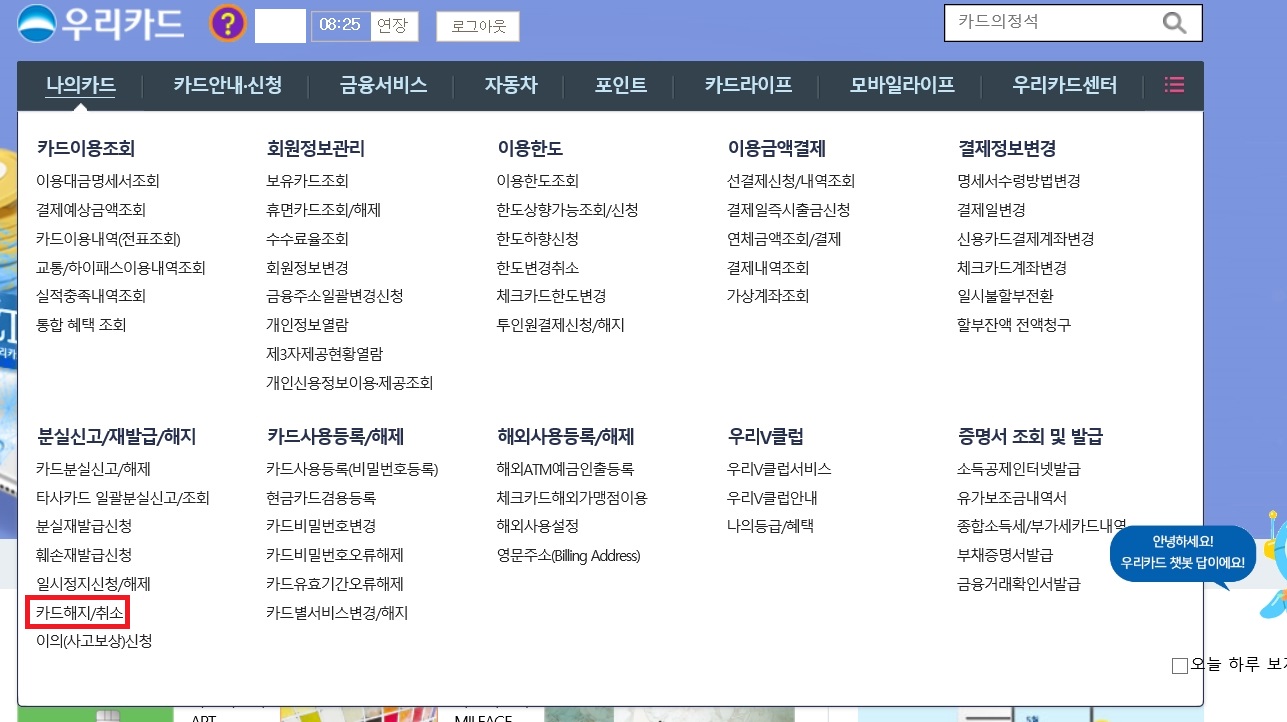The width and height of the screenshot is (1287, 722).
Task: Open the 자동차 menu
Action: 511,85
